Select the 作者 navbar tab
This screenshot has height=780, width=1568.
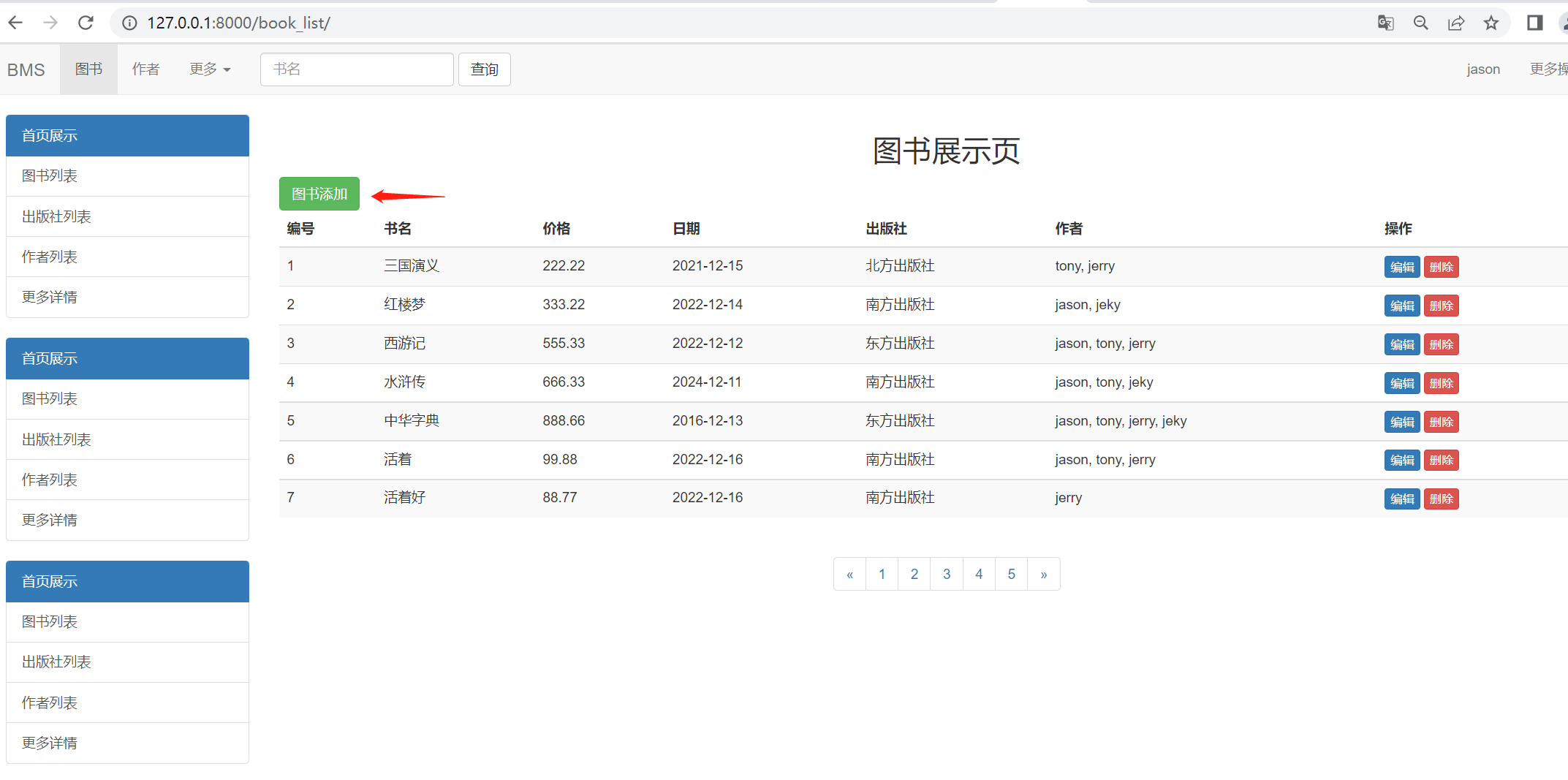pyautogui.click(x=145, y=69)
